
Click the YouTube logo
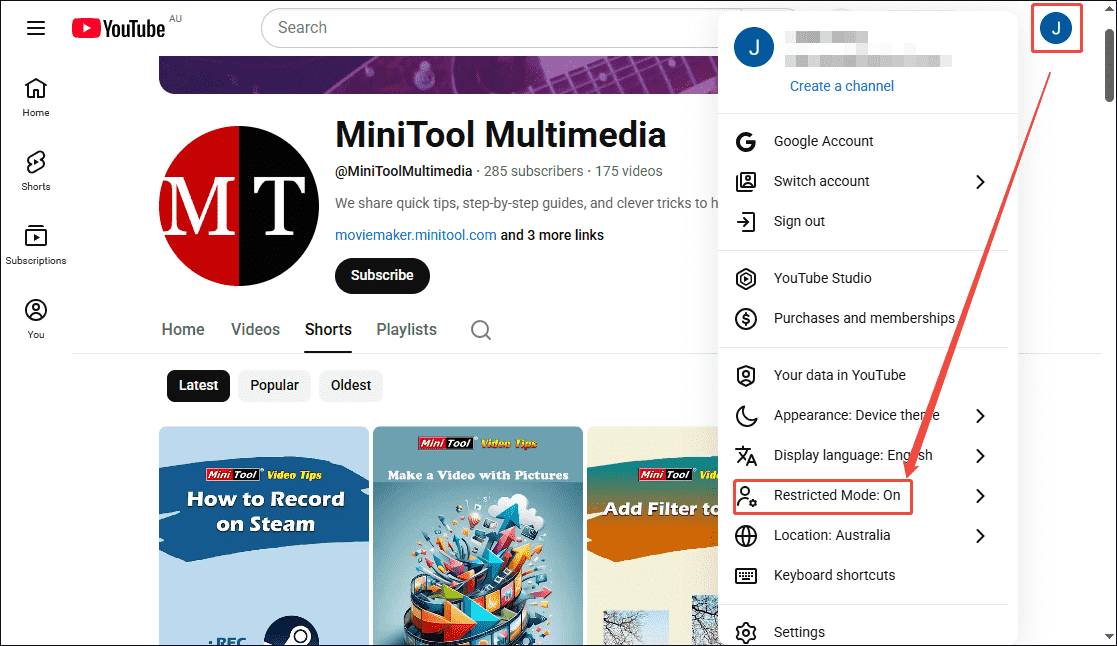pyautogui.click(x=119, y=28)
